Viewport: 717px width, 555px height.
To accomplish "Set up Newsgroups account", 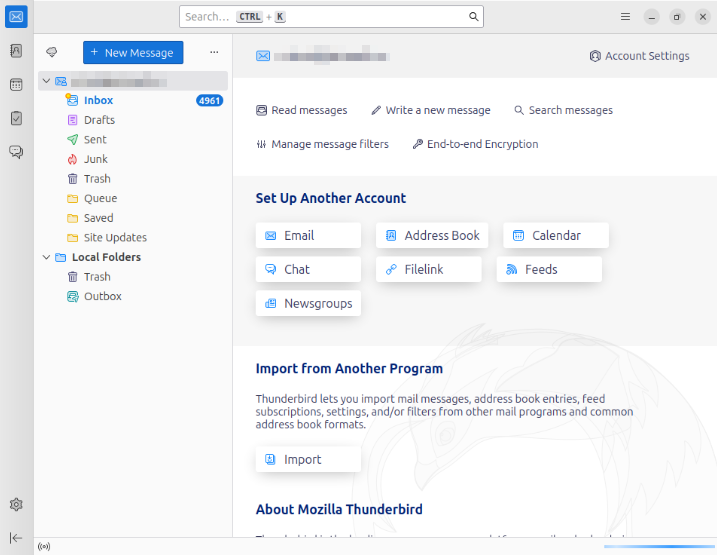I will pyautogui.click(x=308, y=304).
